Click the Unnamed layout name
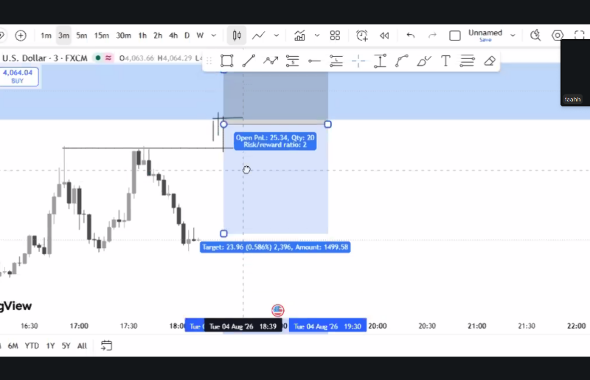Image resolution: width=590 pixels, height=380 pixels. coord(485,33)
